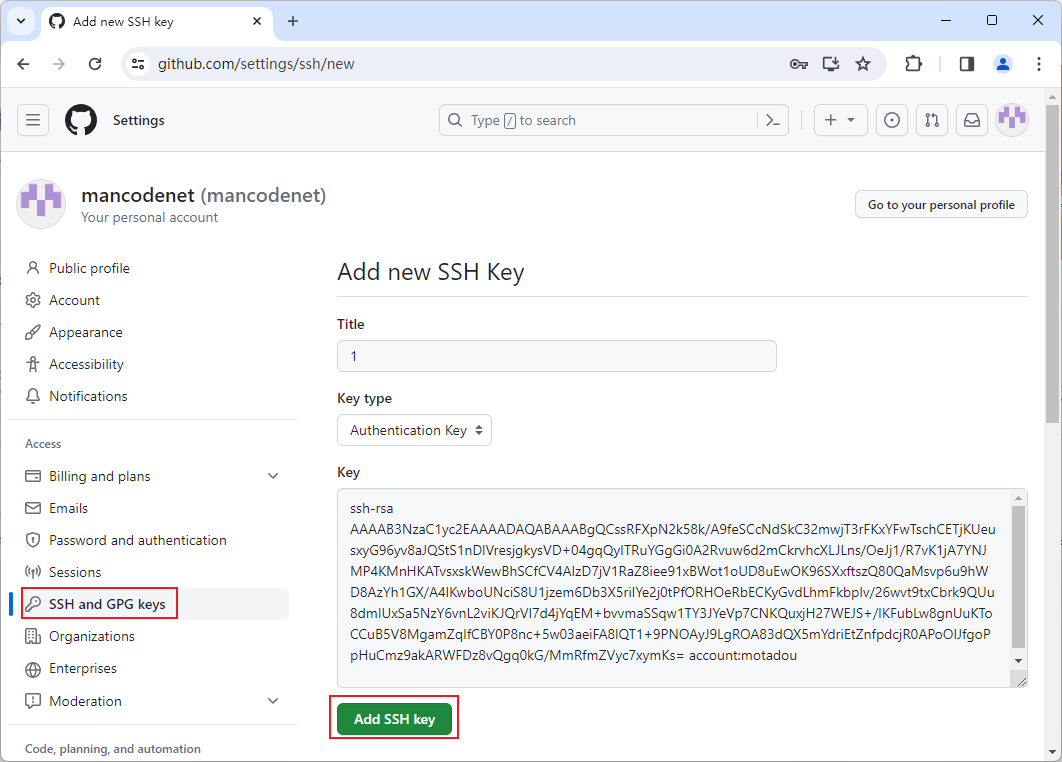
Task: Click Go to your personal profile
Action: [x=940, y=204]
